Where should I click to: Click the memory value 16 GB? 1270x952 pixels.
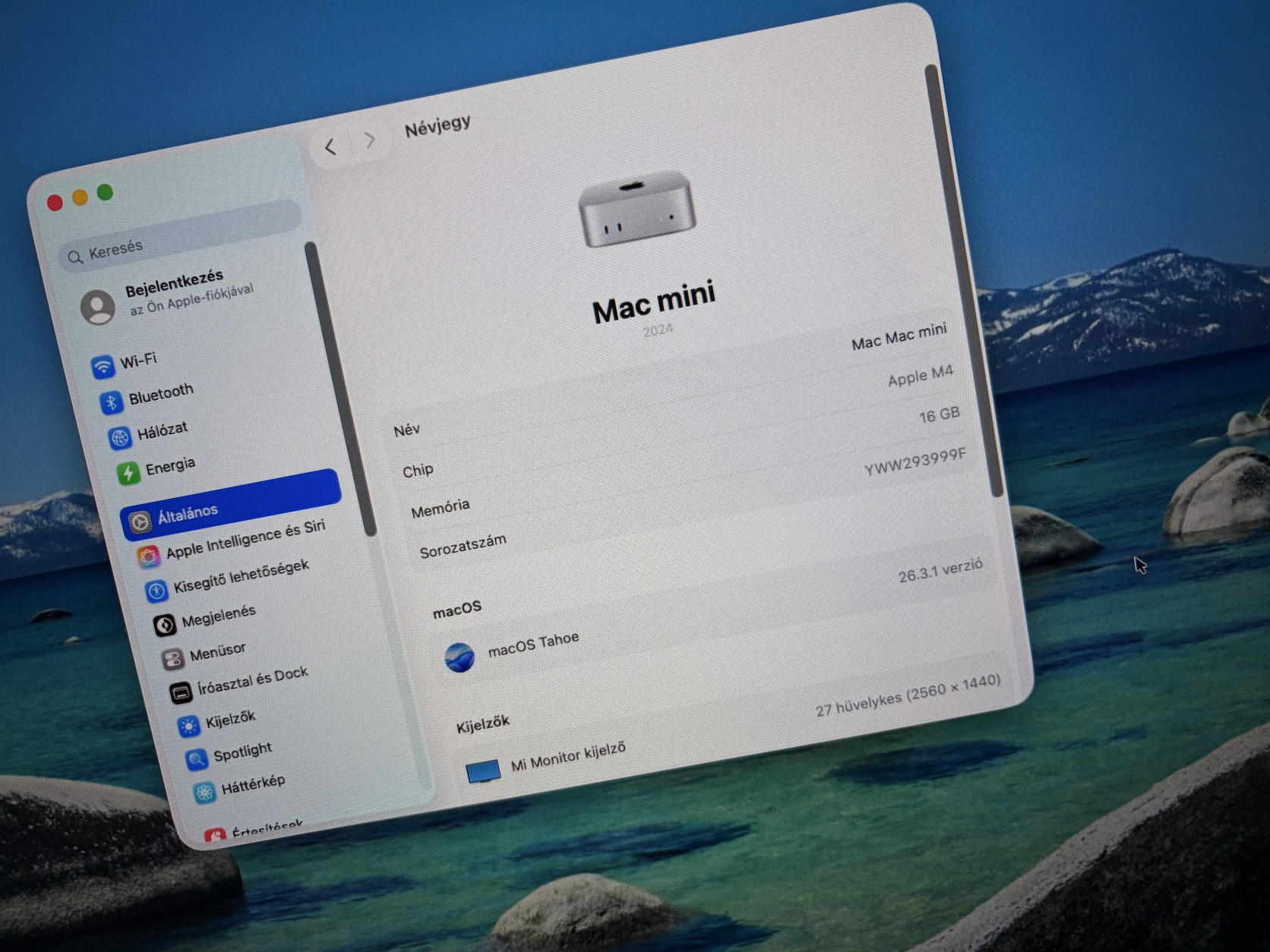pos(939,415)
